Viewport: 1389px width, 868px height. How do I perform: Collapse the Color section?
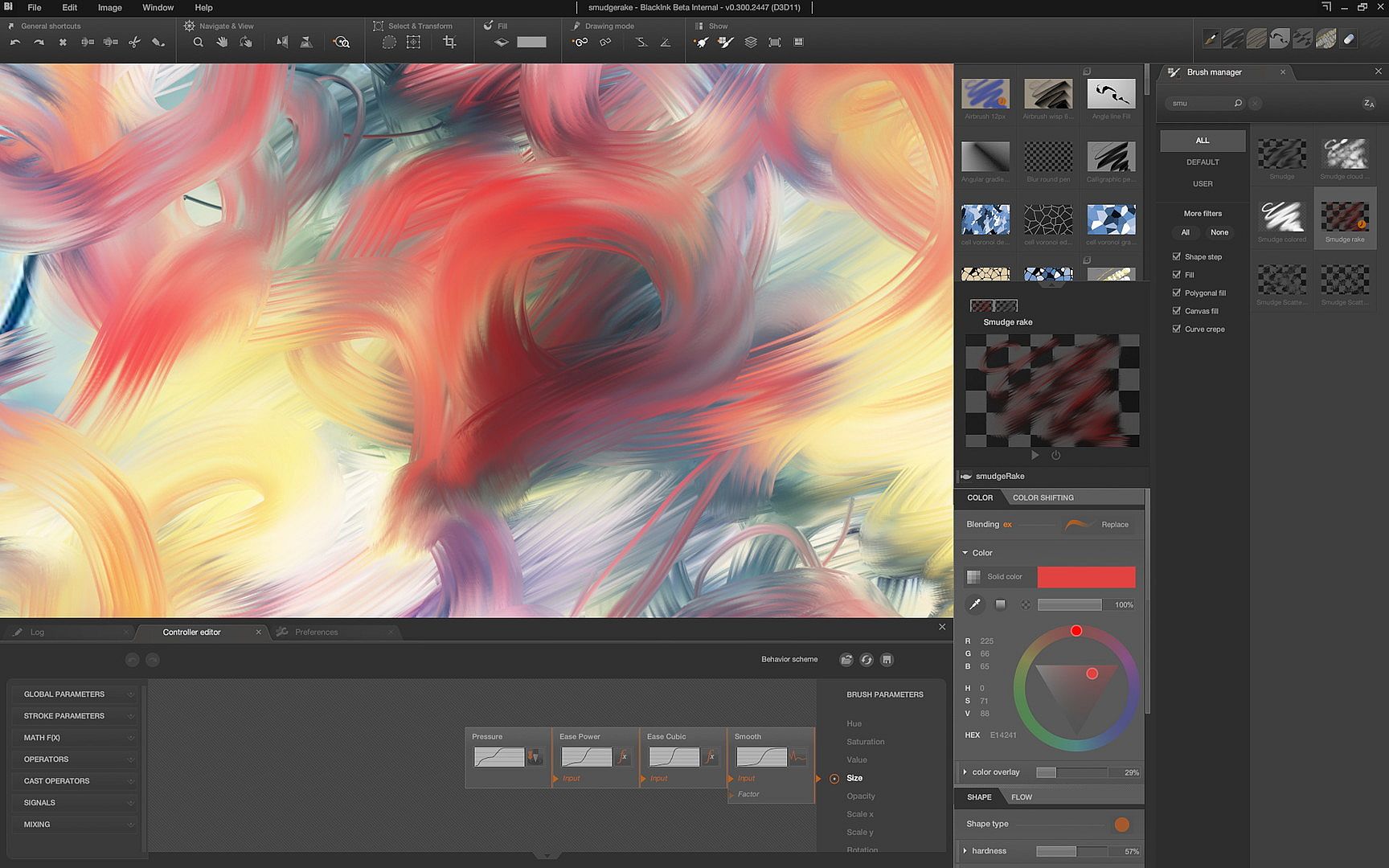pyautogui.click(x=965, y=553)
